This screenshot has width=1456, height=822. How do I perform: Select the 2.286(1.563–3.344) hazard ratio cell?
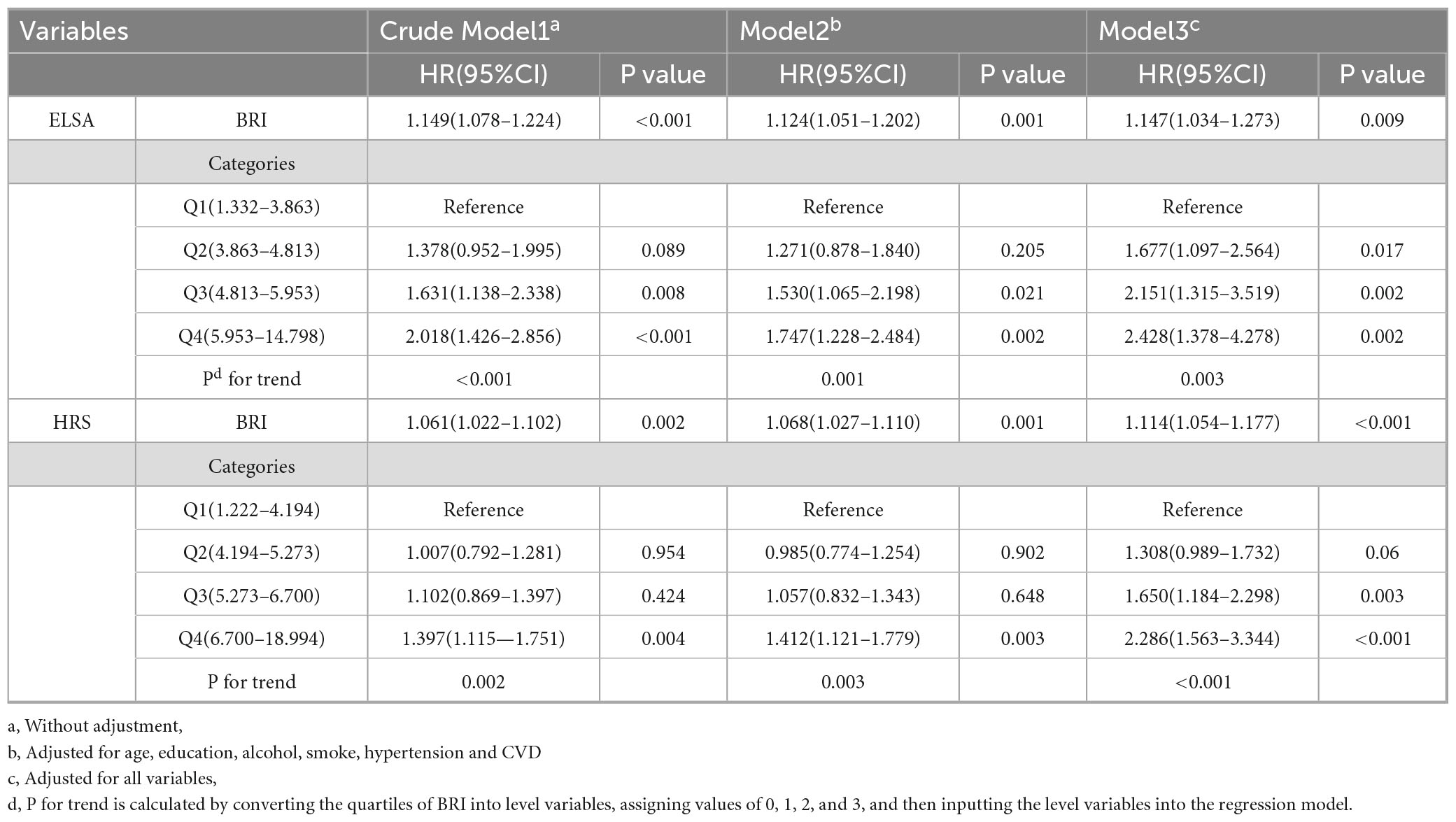tap(1202, 639)
